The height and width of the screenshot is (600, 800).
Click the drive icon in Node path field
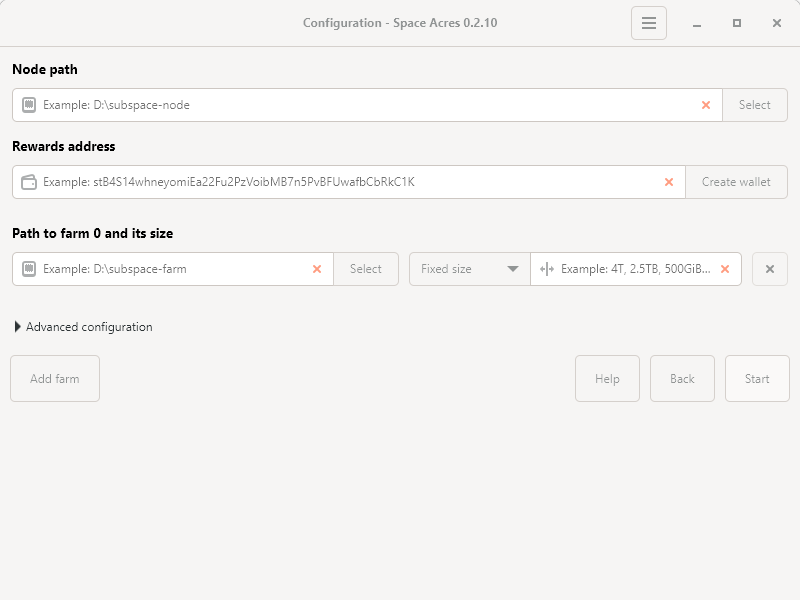point(29,105)
